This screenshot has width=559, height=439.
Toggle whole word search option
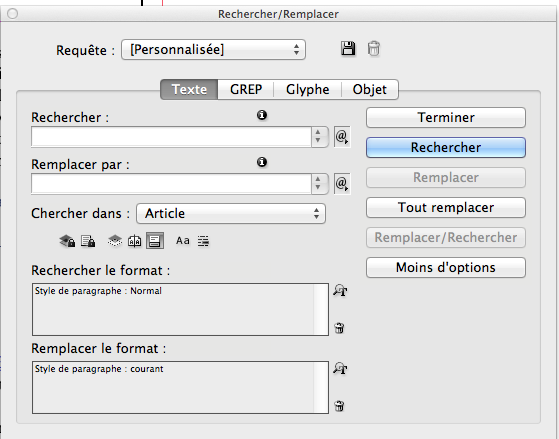click(203, 241)
